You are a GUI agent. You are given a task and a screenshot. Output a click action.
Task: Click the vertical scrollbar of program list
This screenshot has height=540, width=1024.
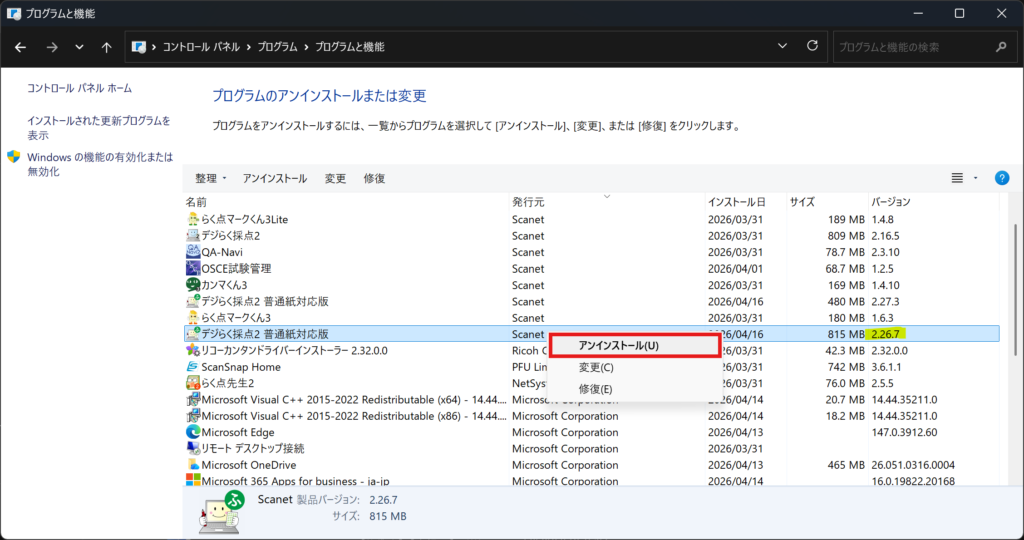coord(1014,291)
